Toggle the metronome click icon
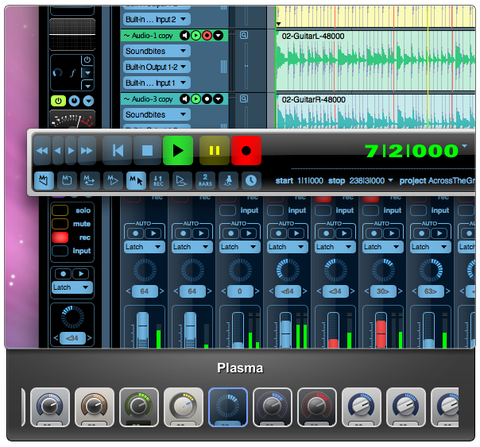This screenshot has width=480, height=447. 228,181
